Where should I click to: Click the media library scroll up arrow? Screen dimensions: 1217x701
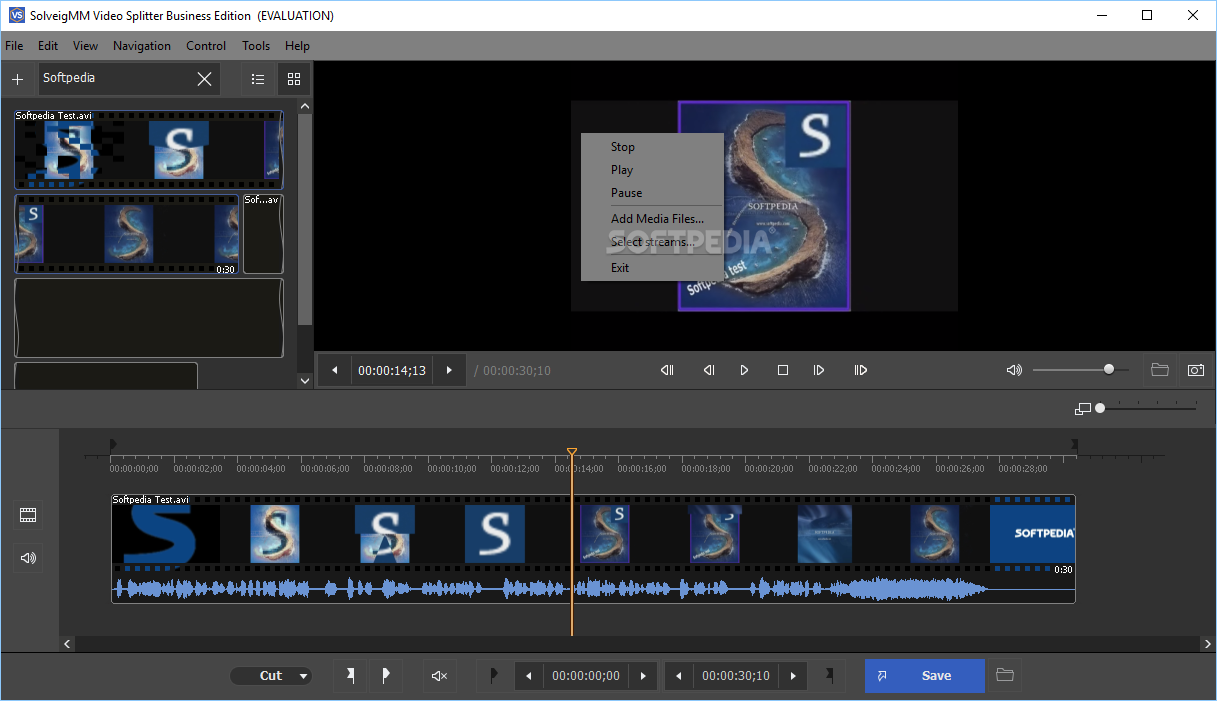(305, 106)
